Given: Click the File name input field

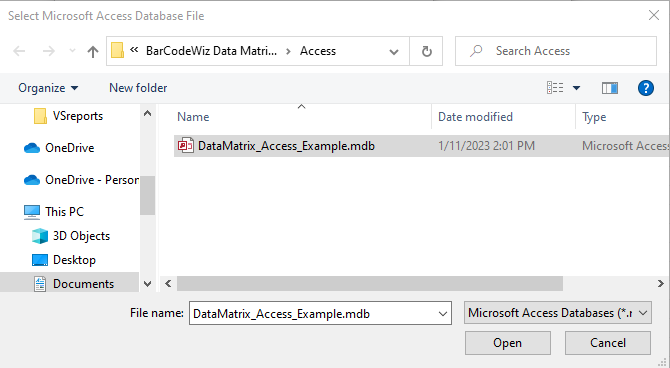Looking at the screenshot, I should pyautogui.click(x=313, y=313).
